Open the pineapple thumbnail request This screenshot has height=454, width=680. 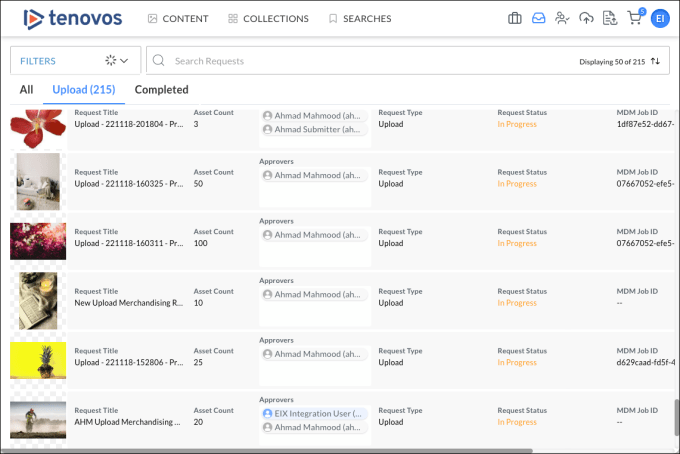click(x=38, y=361)
